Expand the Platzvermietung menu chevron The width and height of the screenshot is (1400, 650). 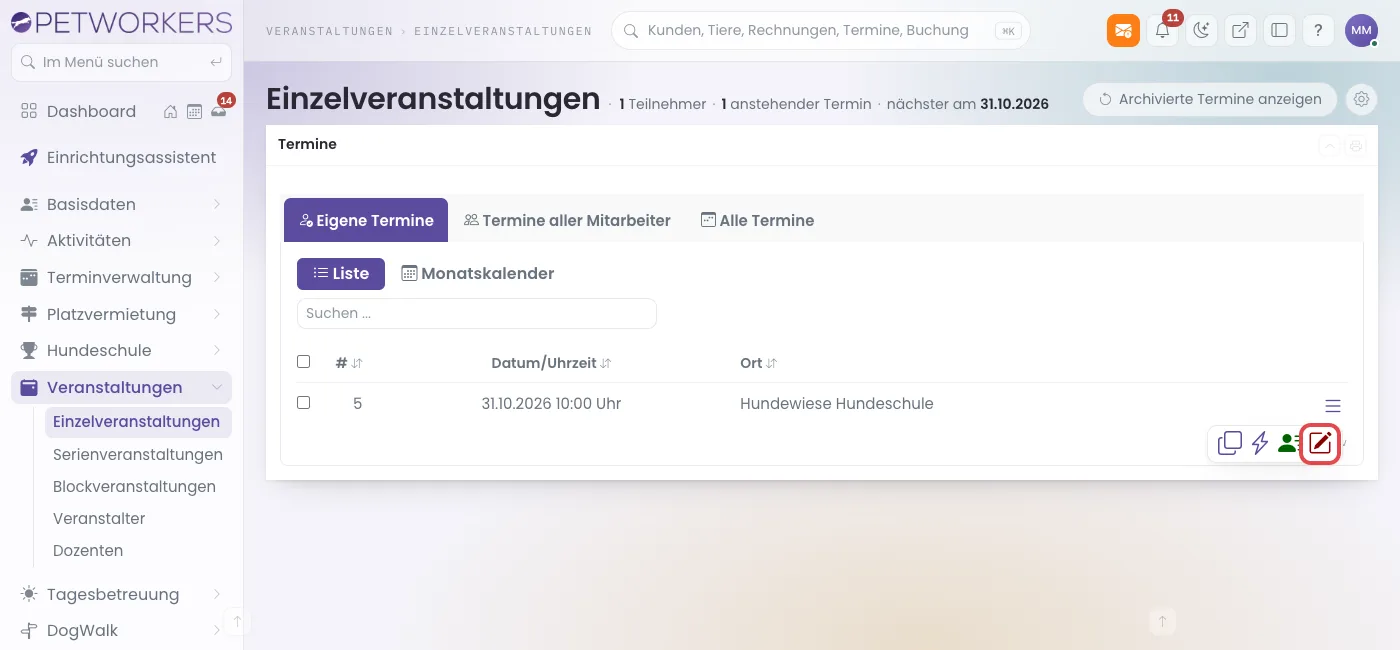(217, 315)
